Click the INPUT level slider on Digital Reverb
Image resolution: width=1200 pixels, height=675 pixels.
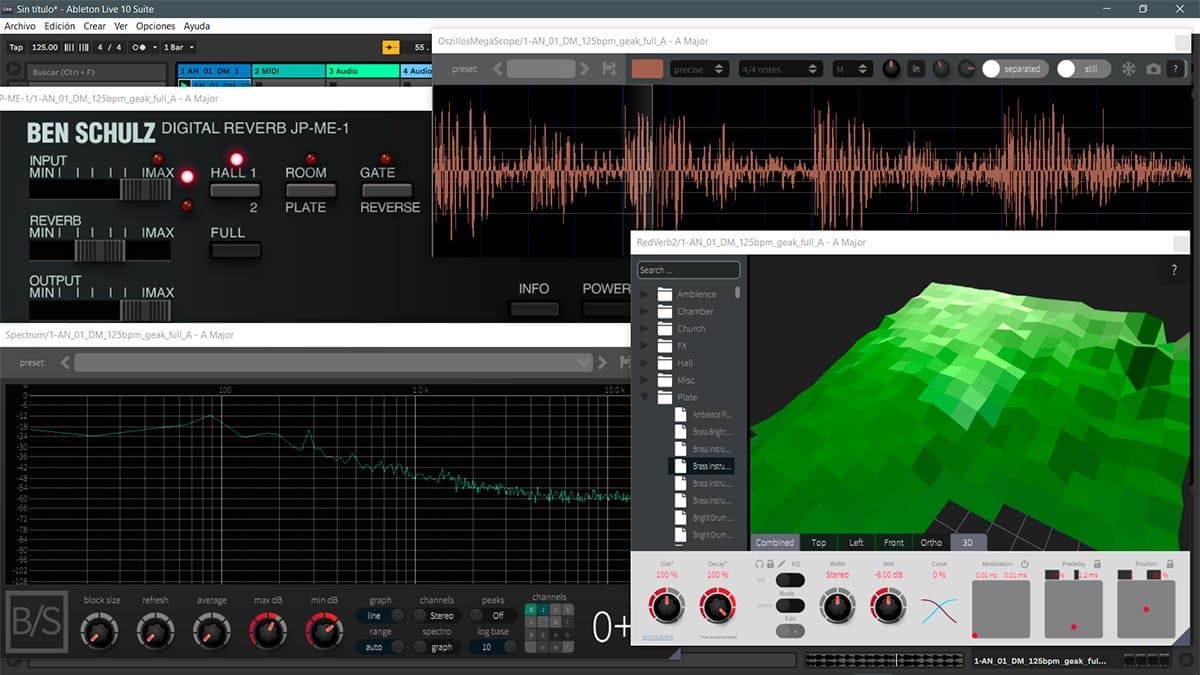point(100,189)
